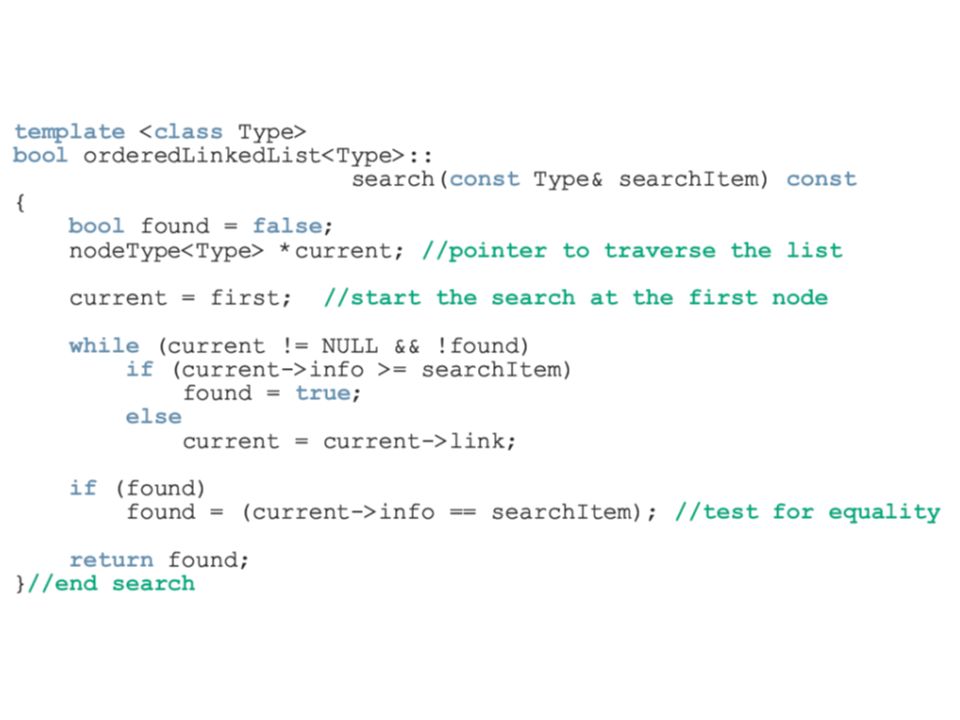960x720 pixels.
Task: Click the '>=' operator in if condition
Action: point(392,370)
